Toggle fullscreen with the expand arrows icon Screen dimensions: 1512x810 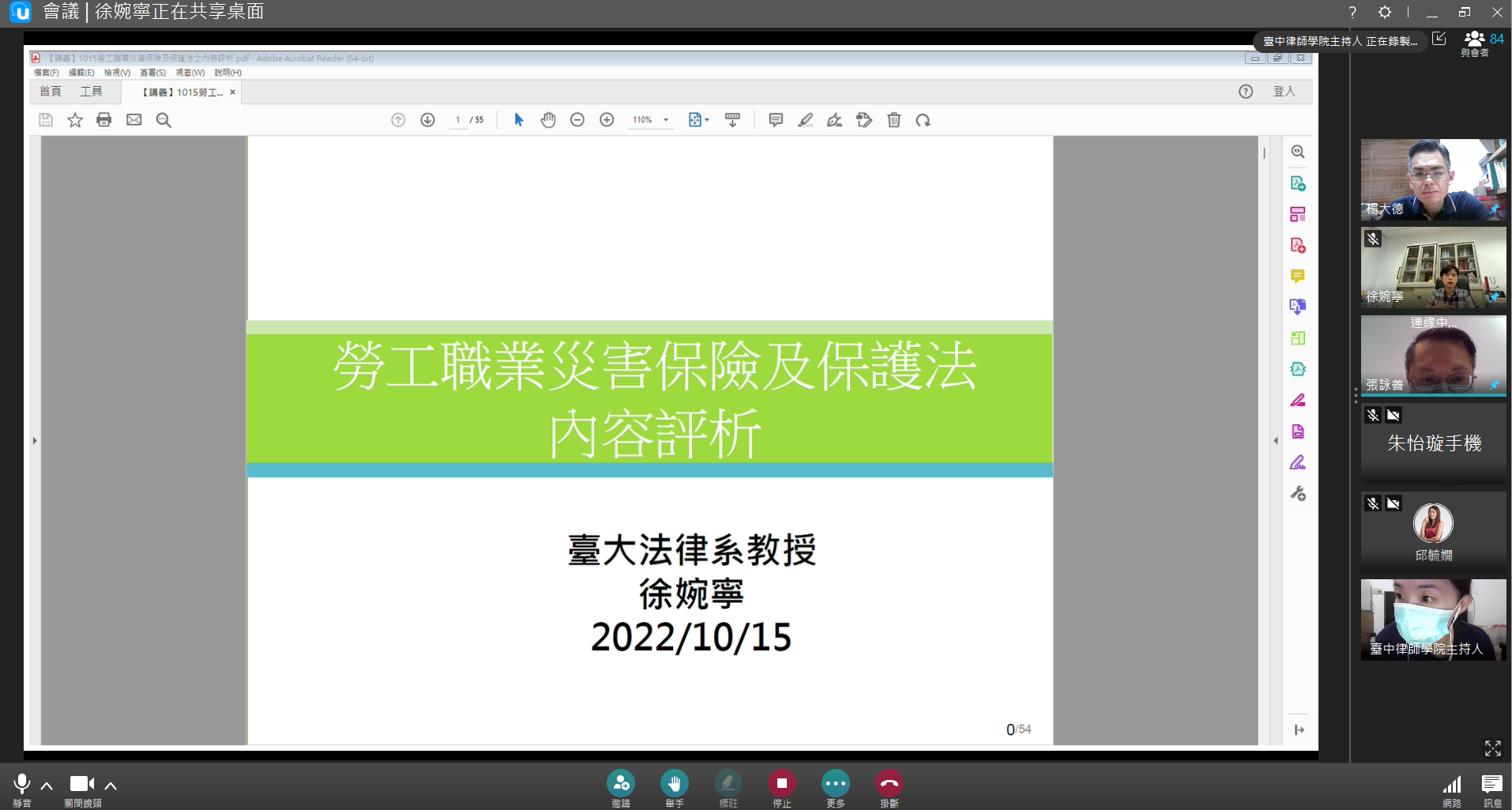click(1492, 748)
